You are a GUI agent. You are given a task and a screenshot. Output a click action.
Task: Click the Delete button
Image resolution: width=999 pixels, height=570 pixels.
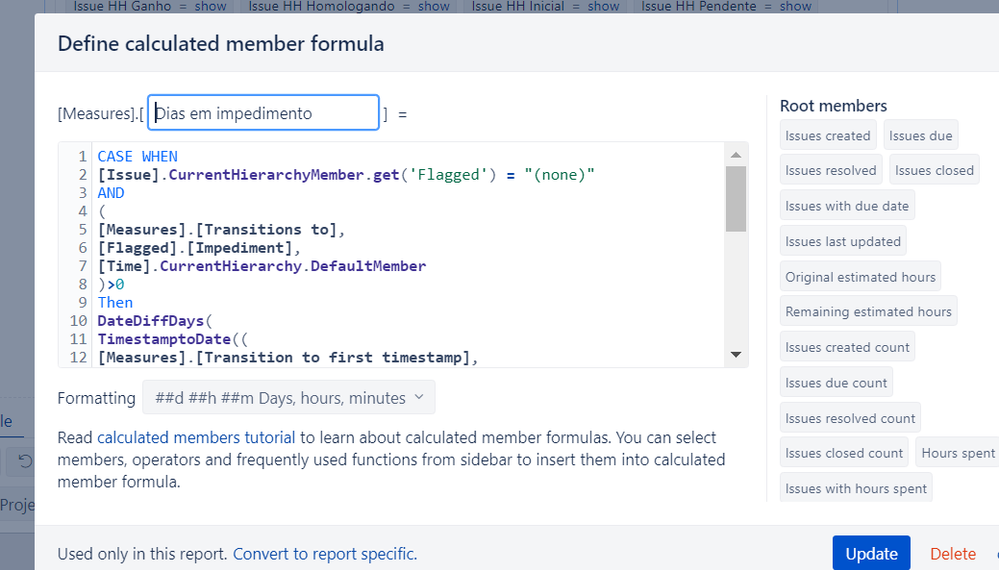click(x=952, y=553)
